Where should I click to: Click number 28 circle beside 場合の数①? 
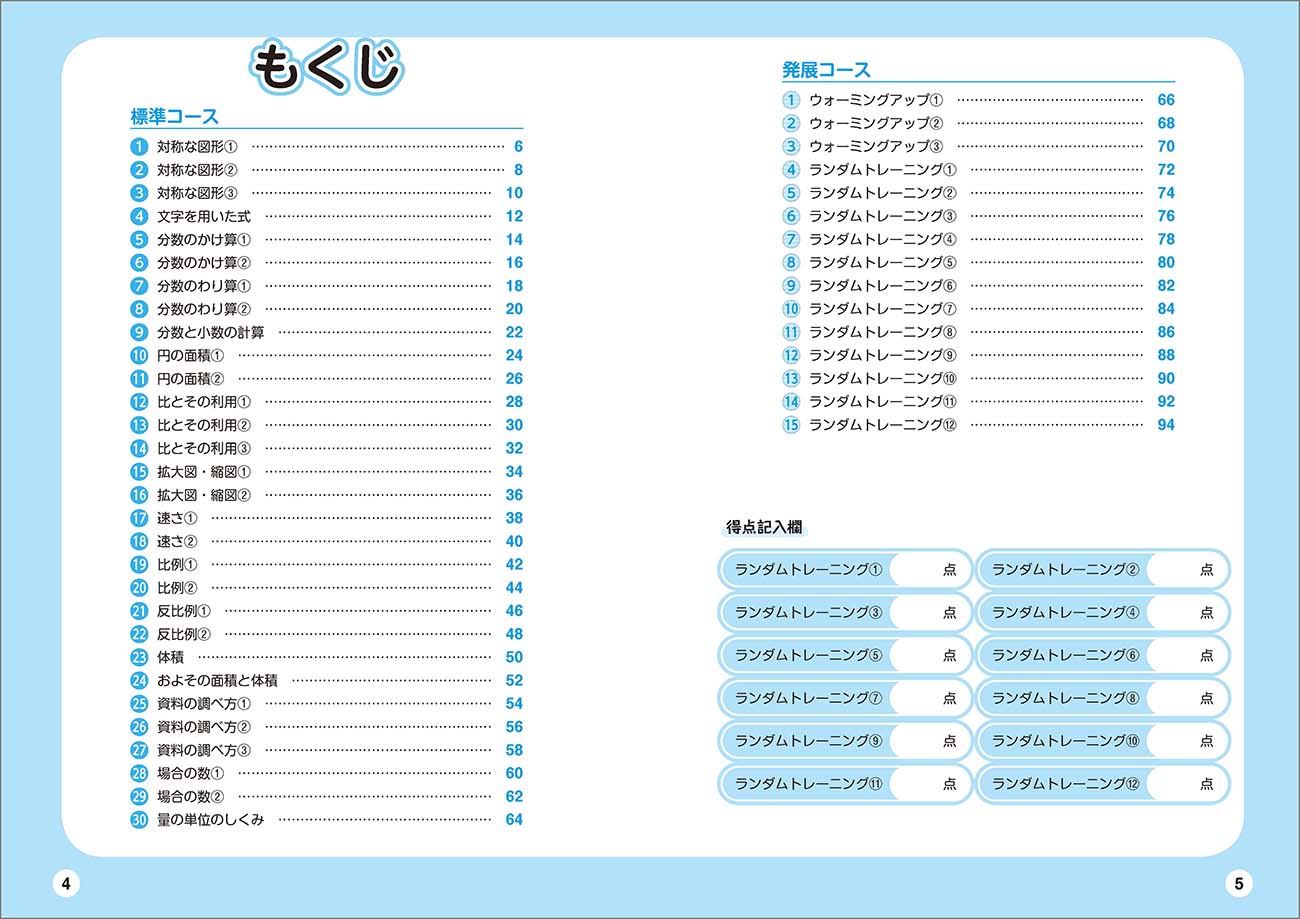pos(139,773)
